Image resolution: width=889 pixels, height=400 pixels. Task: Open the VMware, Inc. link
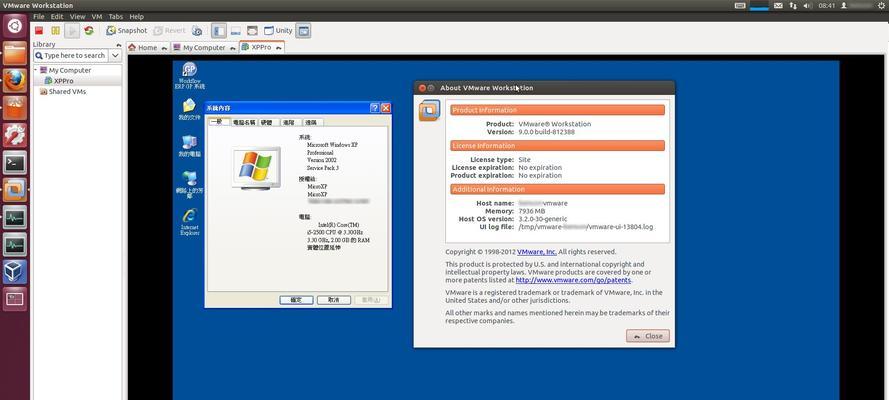536,252
